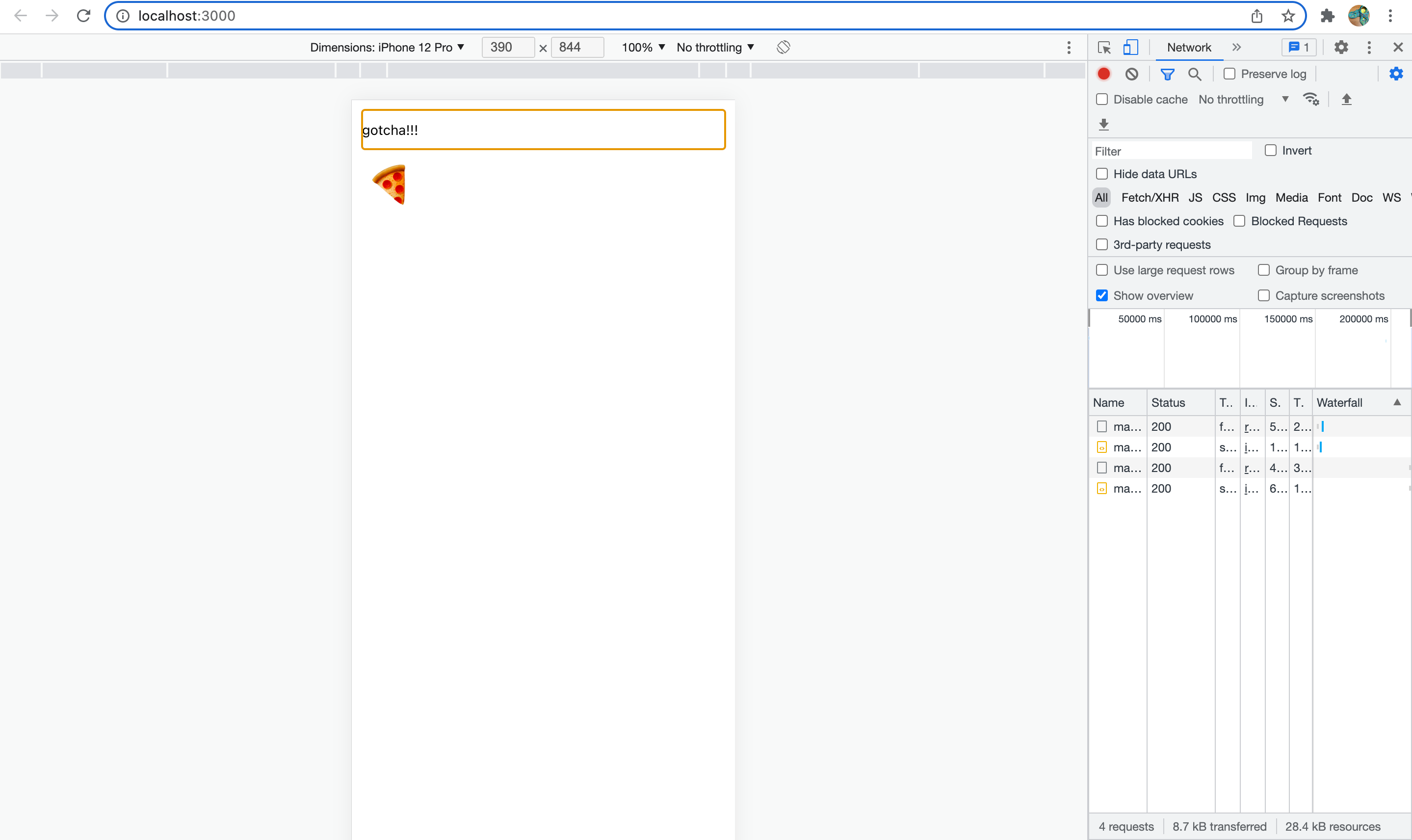Open the inspect element picker

click(1103, 47)
